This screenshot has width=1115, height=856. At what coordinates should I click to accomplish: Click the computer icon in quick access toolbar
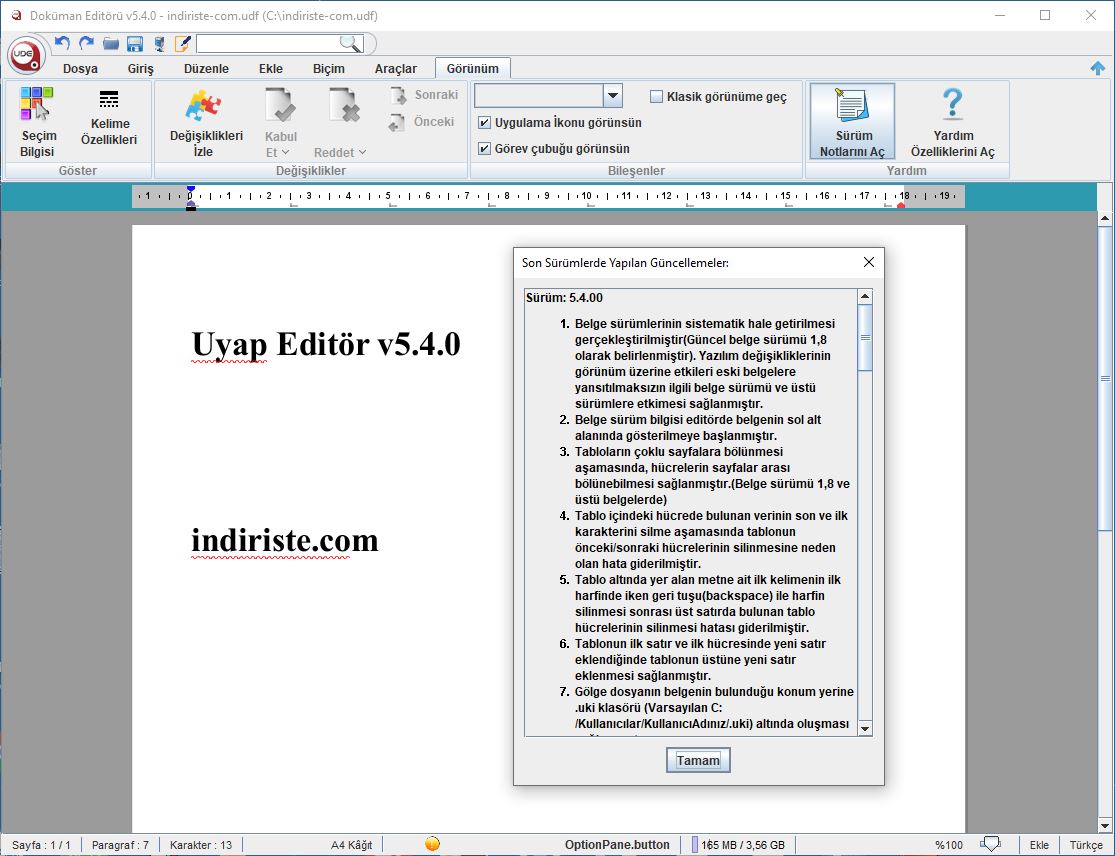point(159,44)
